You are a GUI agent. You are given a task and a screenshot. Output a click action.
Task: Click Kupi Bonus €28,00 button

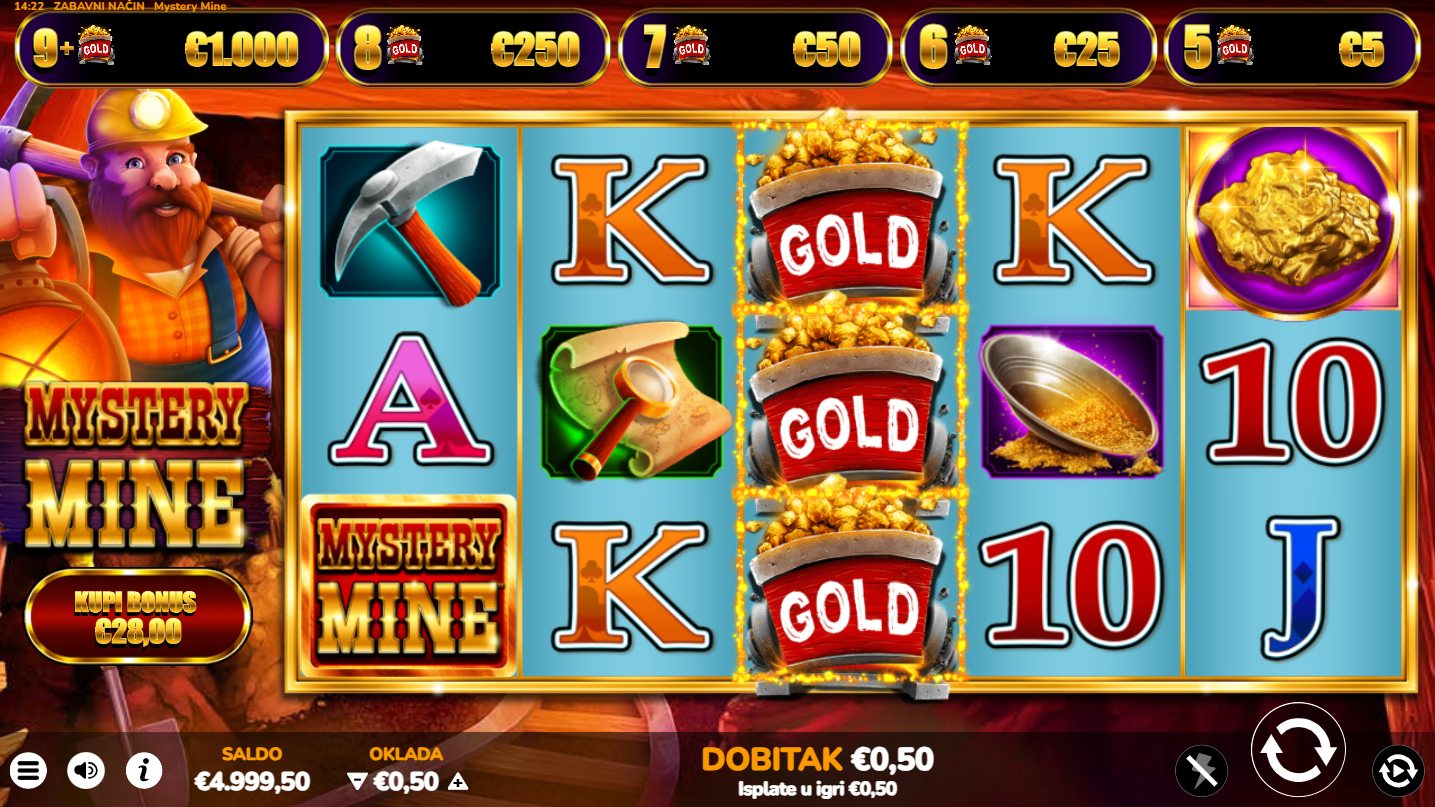137,616
